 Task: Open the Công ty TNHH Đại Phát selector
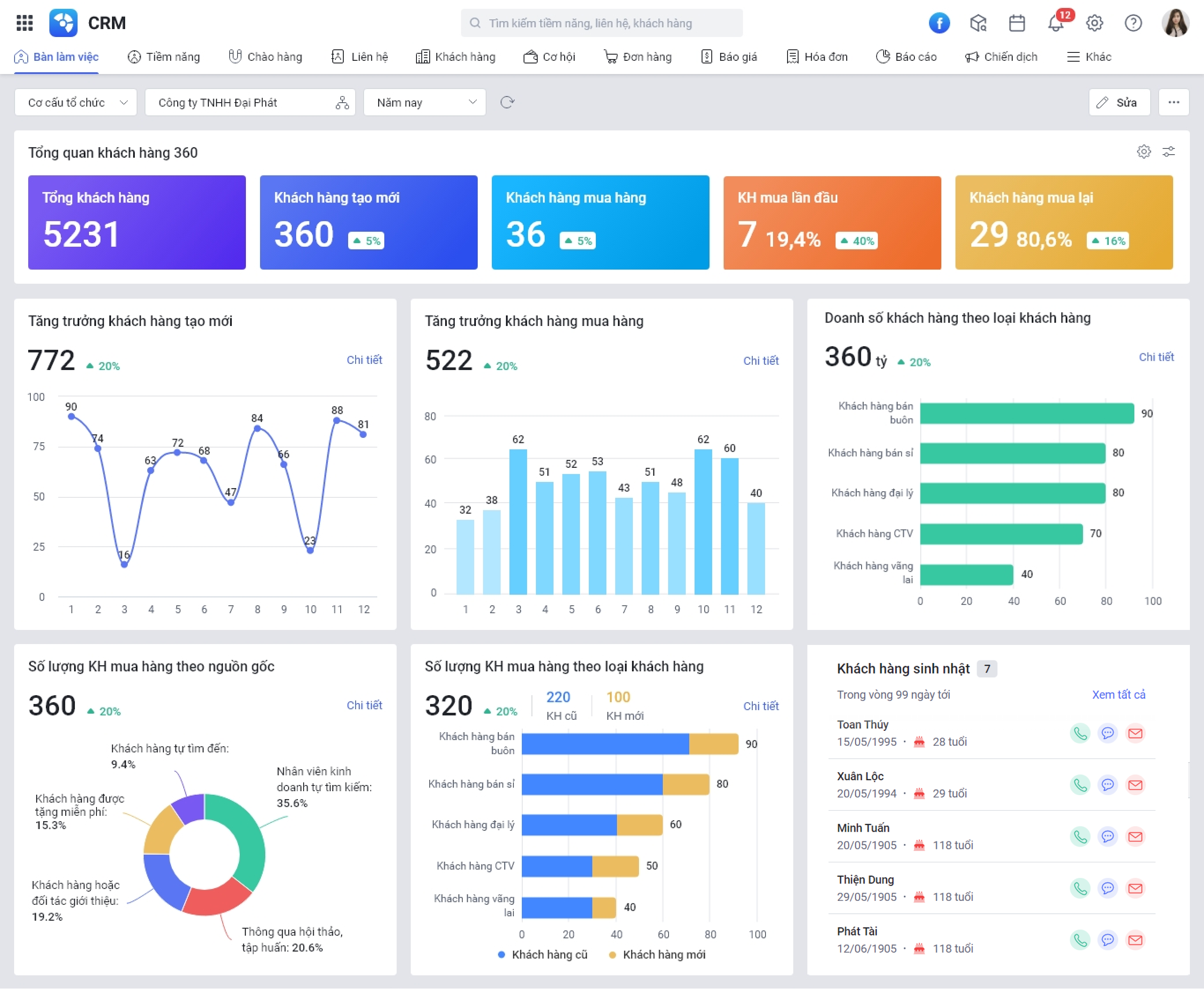pyautogui.click(x=250, y=103)
